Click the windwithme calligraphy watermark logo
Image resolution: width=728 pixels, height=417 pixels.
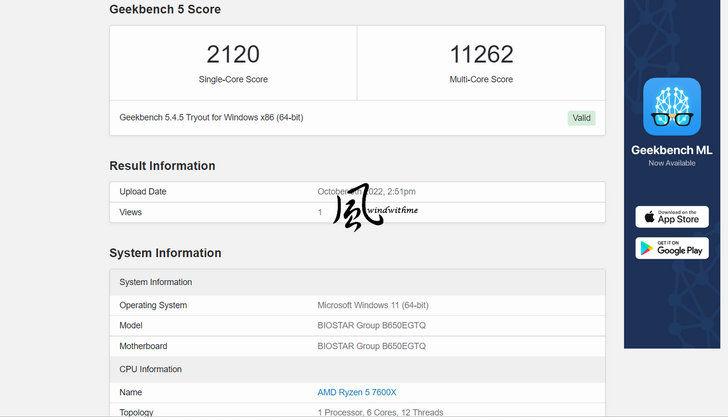[362, 208]
